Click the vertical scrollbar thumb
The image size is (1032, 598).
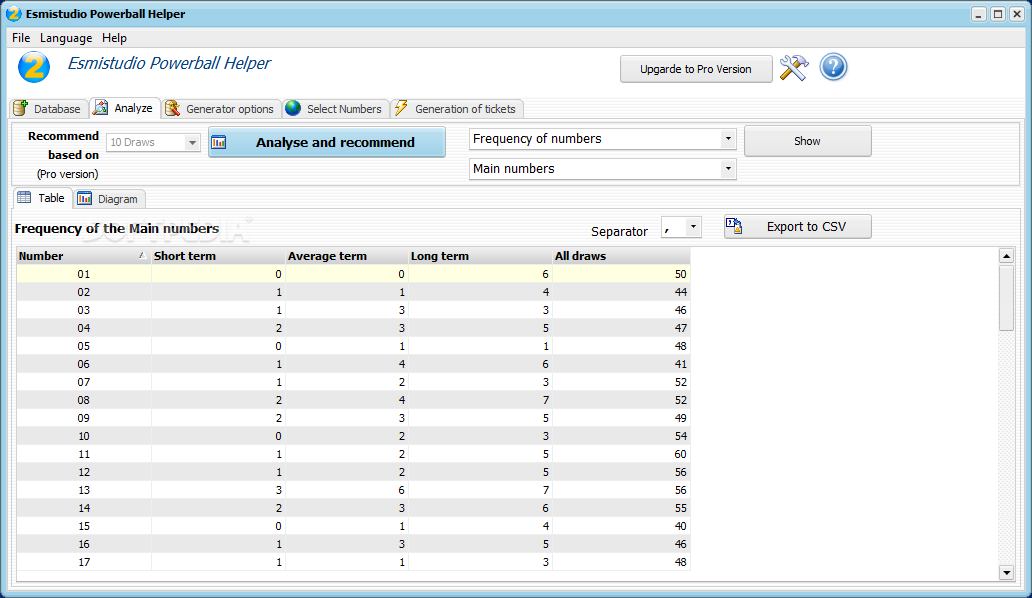tap(1006, 297)
